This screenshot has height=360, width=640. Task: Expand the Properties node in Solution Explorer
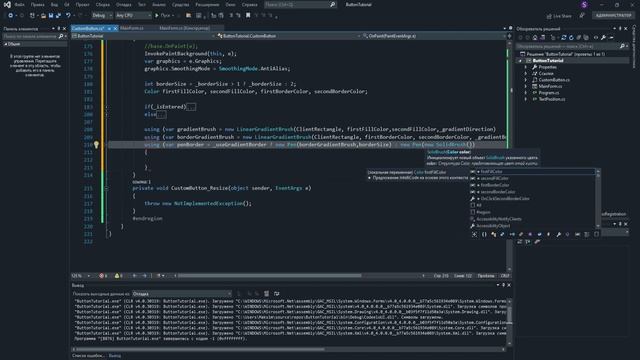click(x=526, y=67)
